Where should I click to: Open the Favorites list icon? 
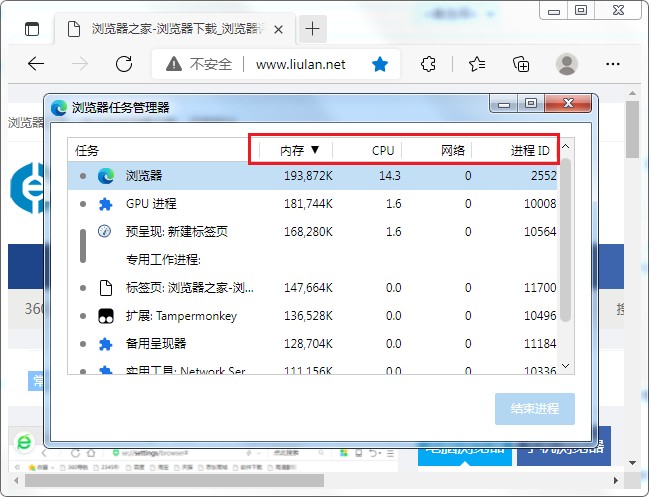(477, 64)
